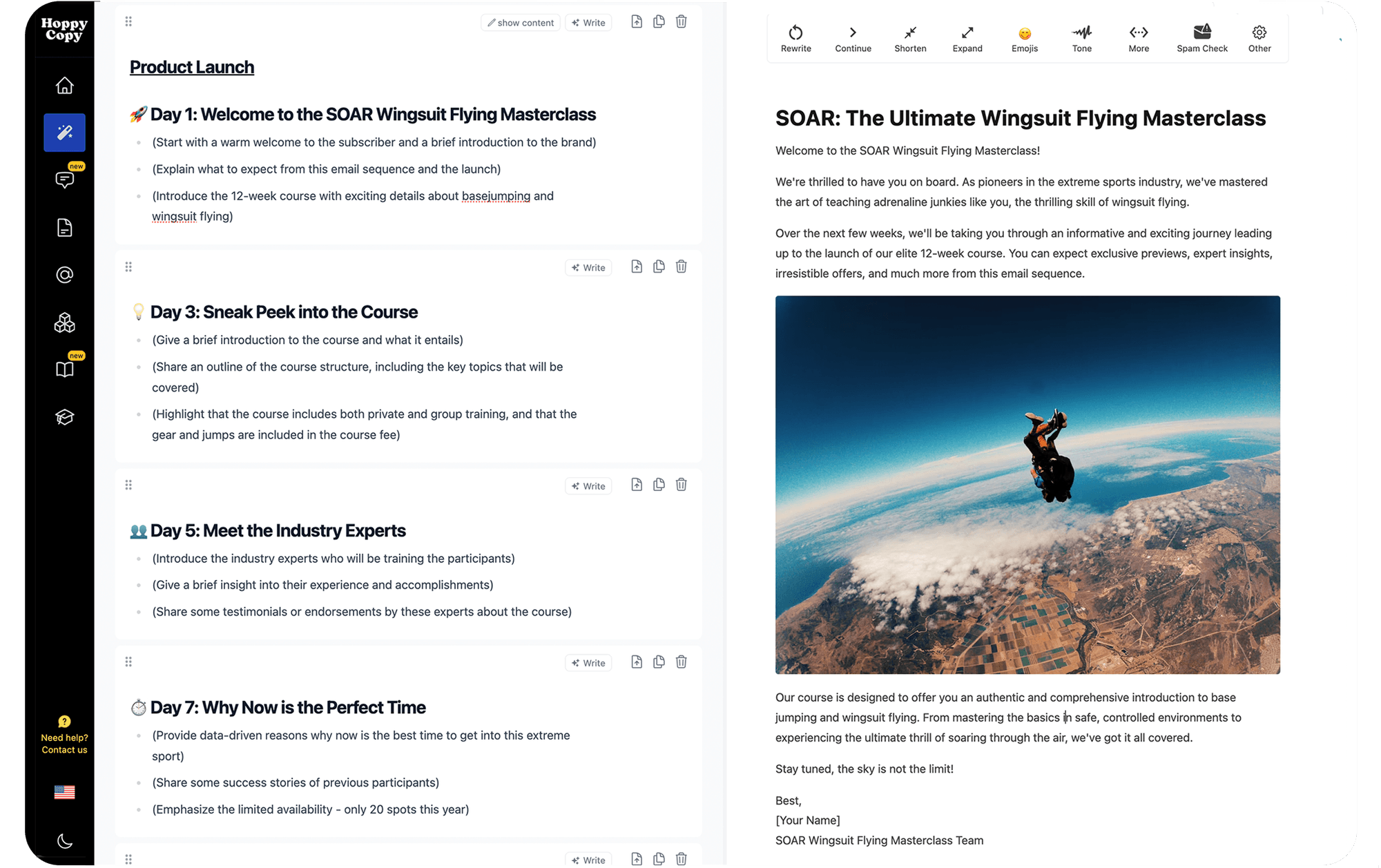Open the academy graduation cap icon

pyautogui.click(x=64, y=416)
